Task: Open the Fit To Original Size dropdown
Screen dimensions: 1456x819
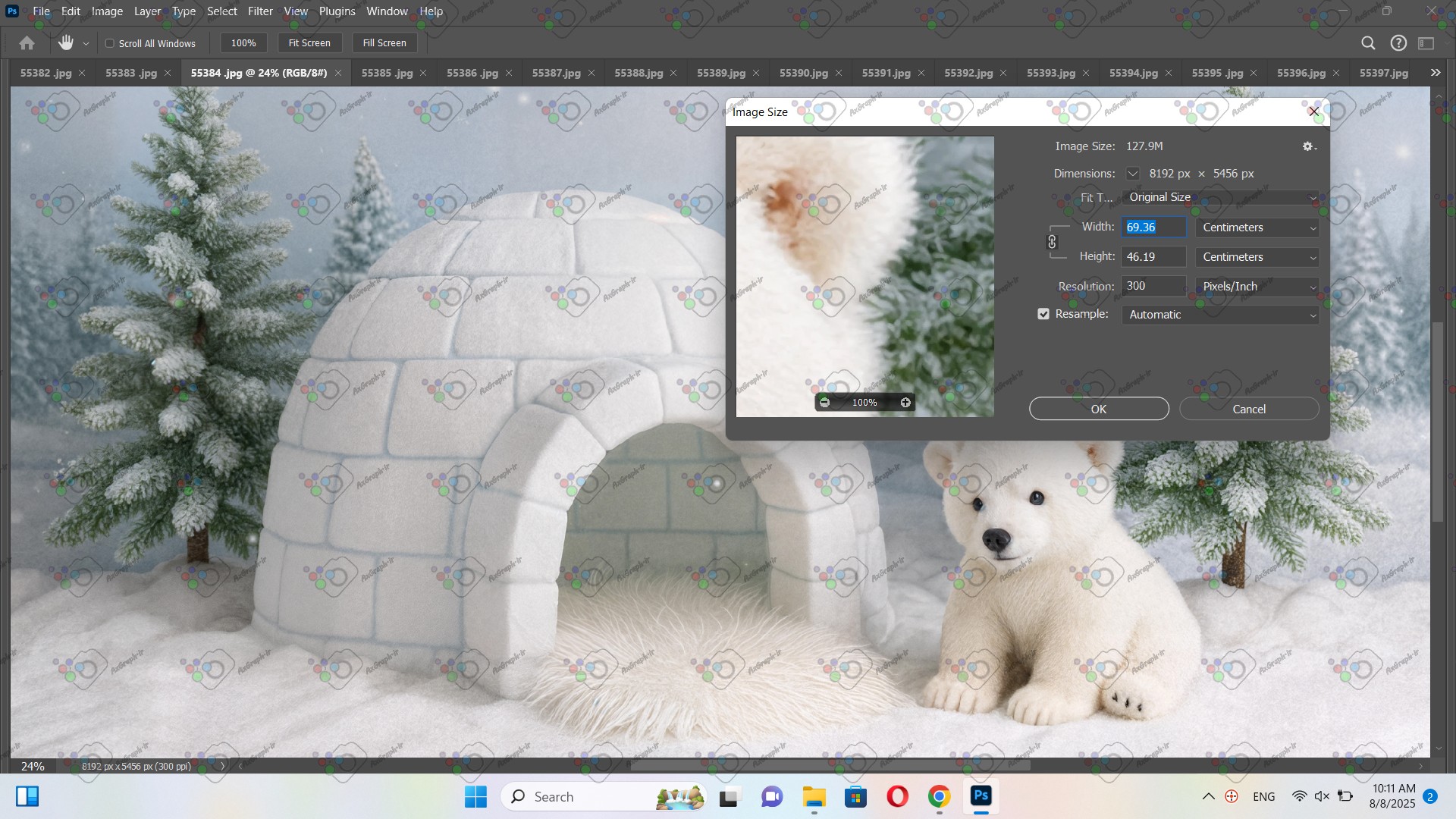Action: [1219, 197]
